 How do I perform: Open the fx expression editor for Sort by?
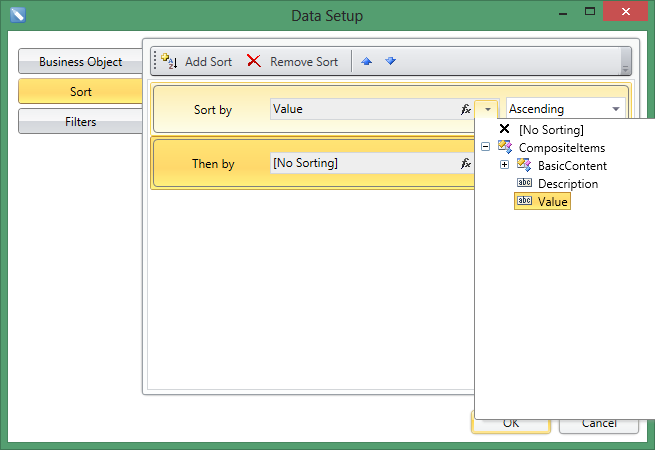465,109
